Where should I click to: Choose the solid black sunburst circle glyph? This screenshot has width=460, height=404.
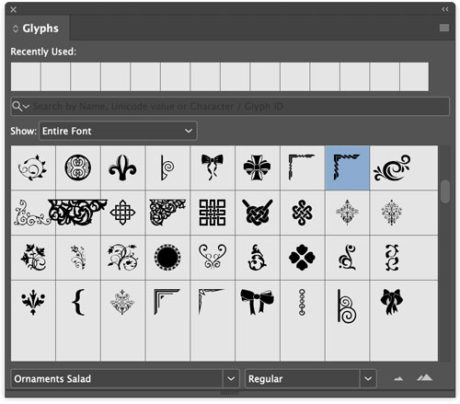pyautogui.click(x=168, y=257)
